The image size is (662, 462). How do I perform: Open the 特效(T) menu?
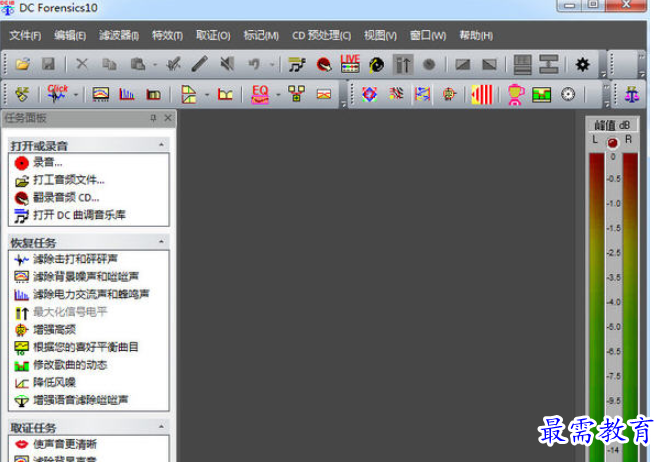167,35
